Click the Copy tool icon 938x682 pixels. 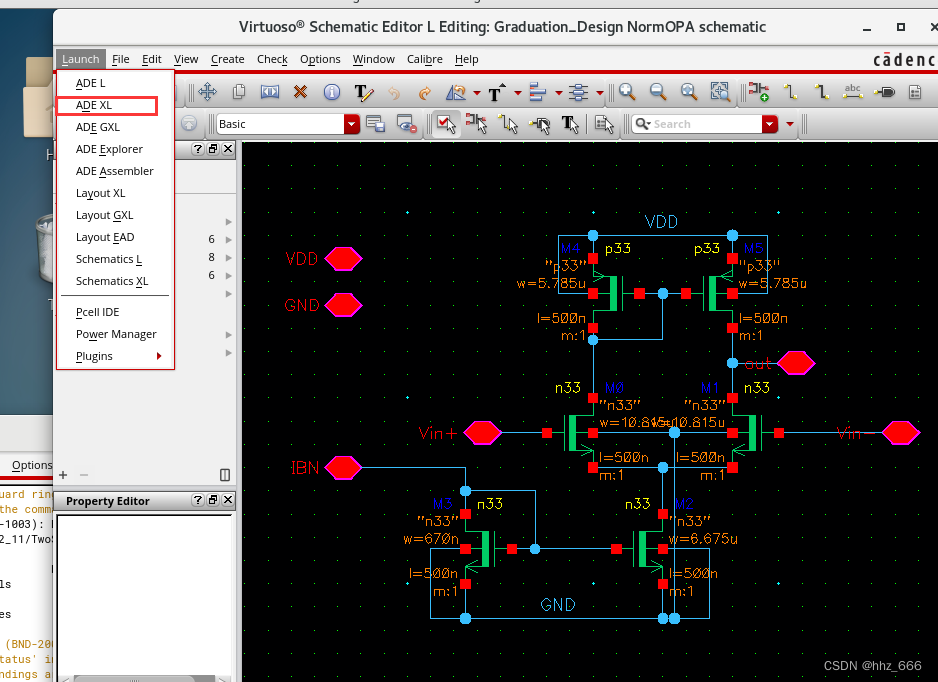tap(239, 92)
